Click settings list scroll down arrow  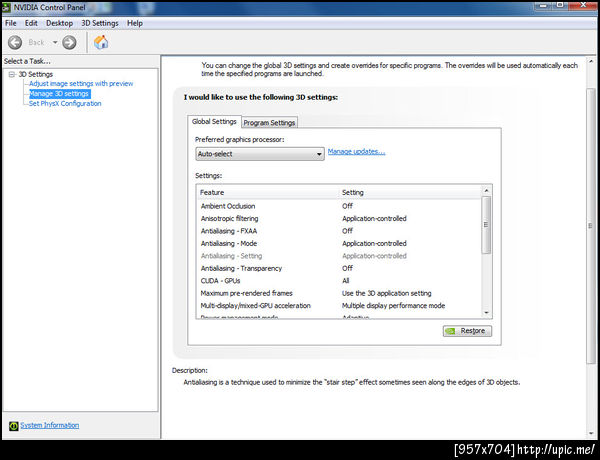(x=486, y=313)
